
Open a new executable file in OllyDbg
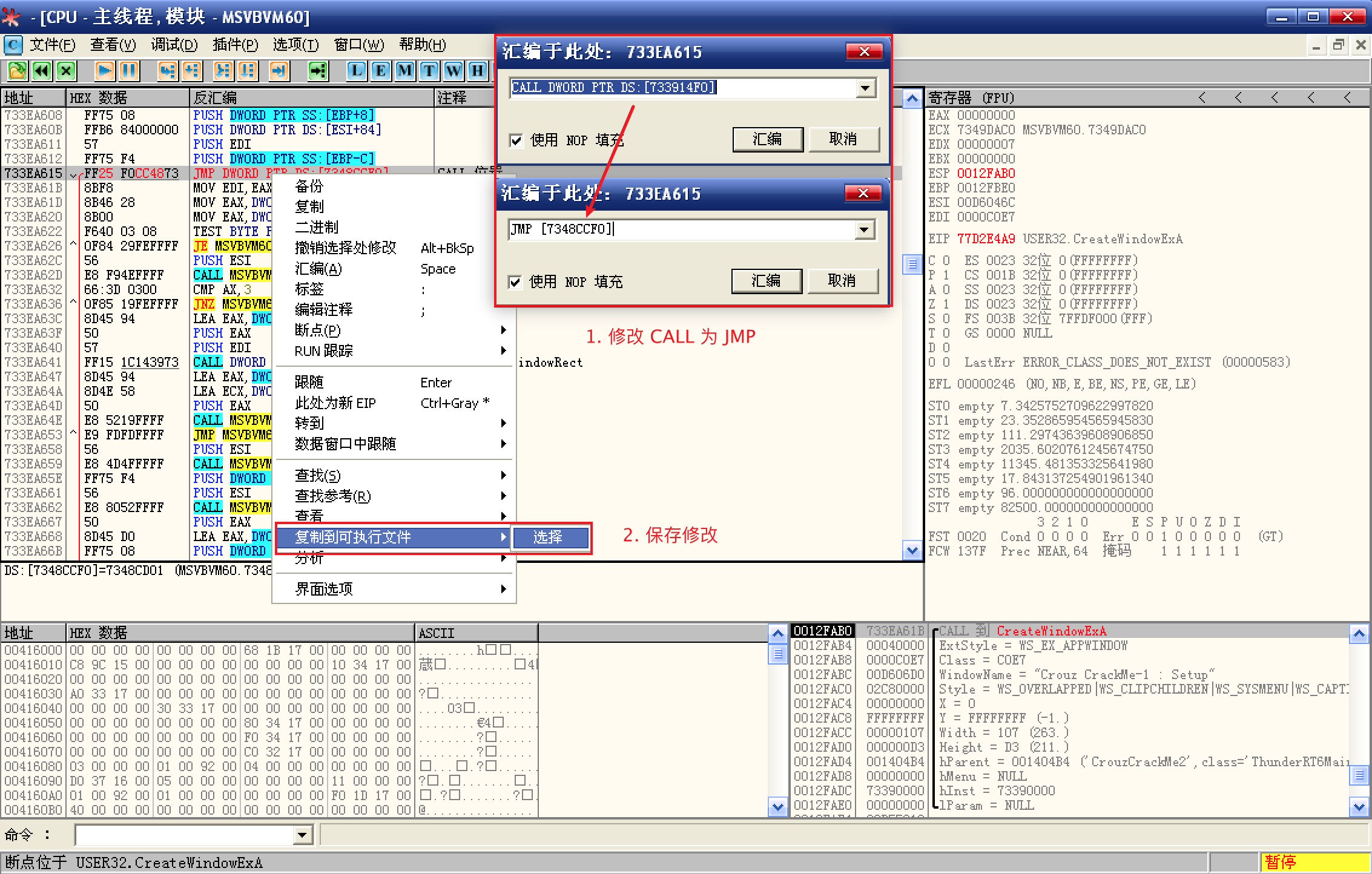(x=17, y=71)
